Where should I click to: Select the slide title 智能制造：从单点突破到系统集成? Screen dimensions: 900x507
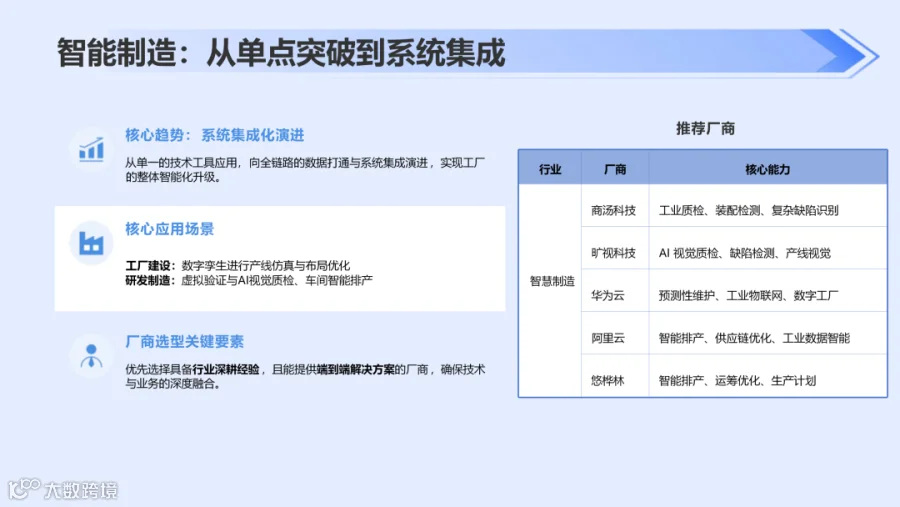click(x=281, y=53)
